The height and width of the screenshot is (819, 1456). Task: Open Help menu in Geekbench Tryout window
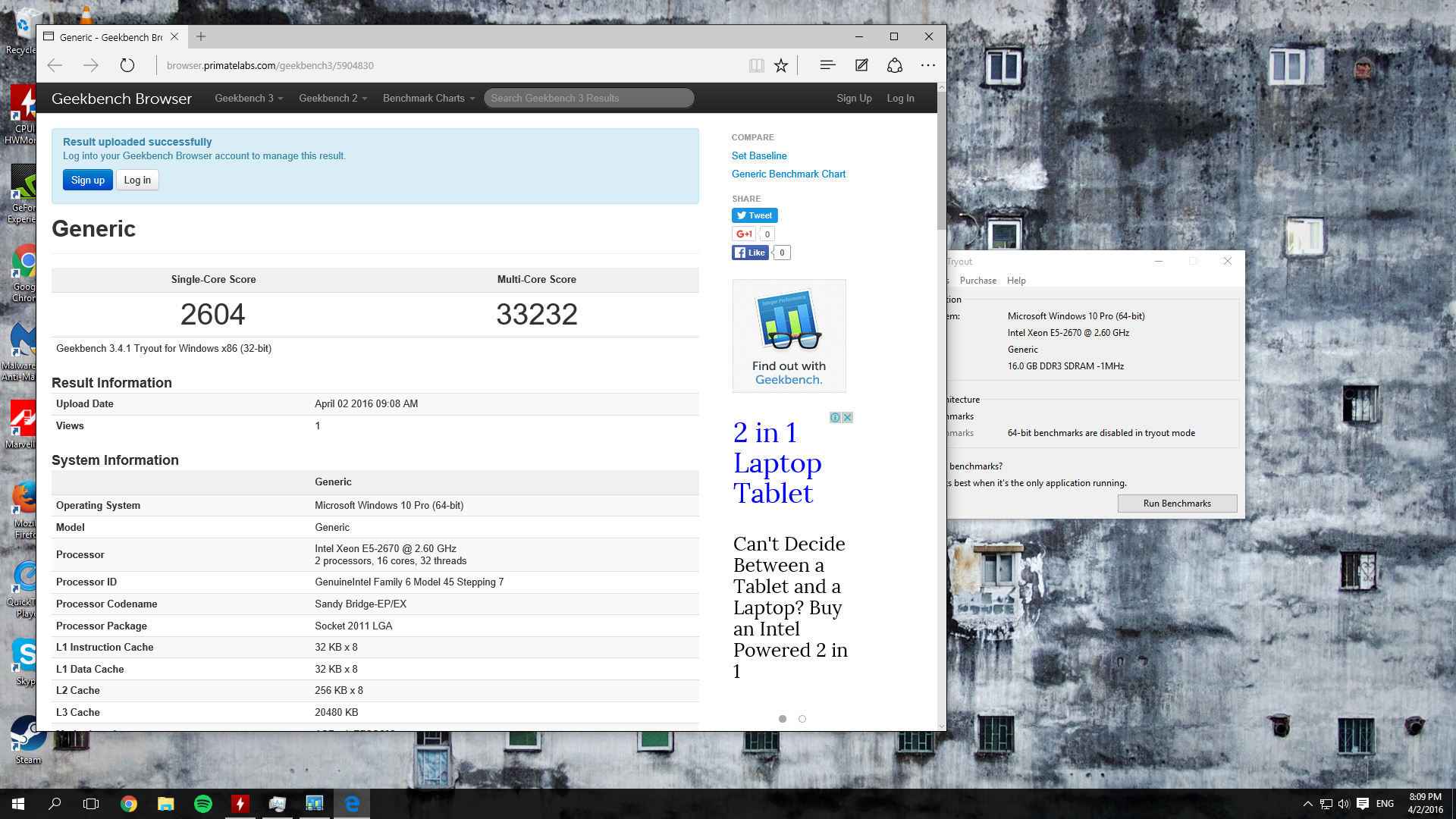1016,281
